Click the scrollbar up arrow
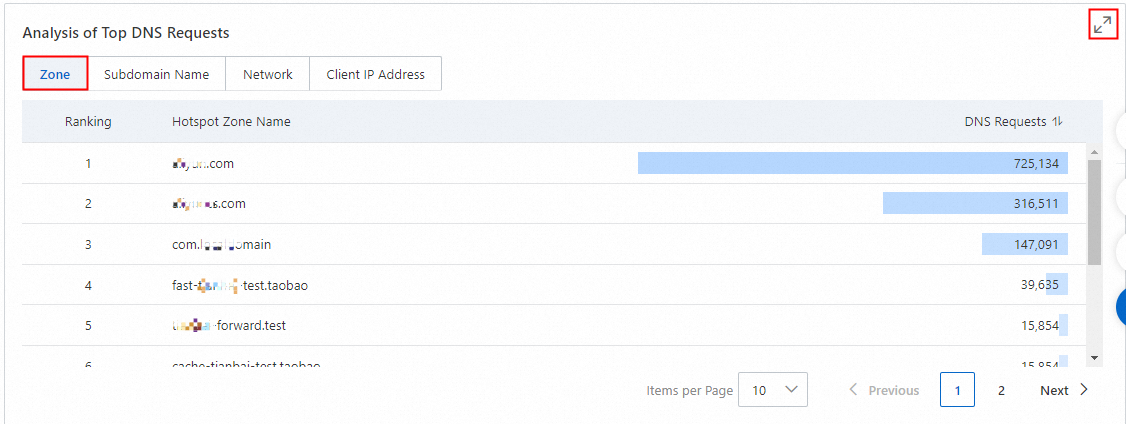 click(1094, 153)
